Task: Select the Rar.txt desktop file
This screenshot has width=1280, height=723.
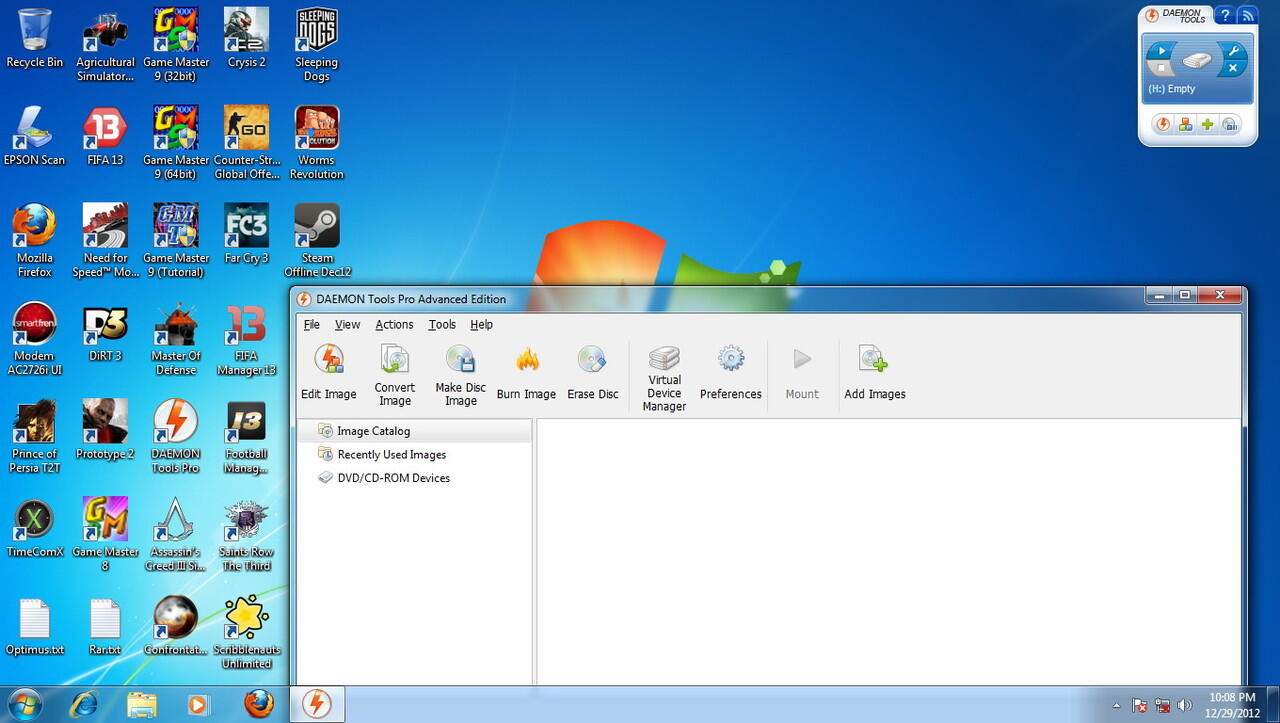Action: click(105, 627)
